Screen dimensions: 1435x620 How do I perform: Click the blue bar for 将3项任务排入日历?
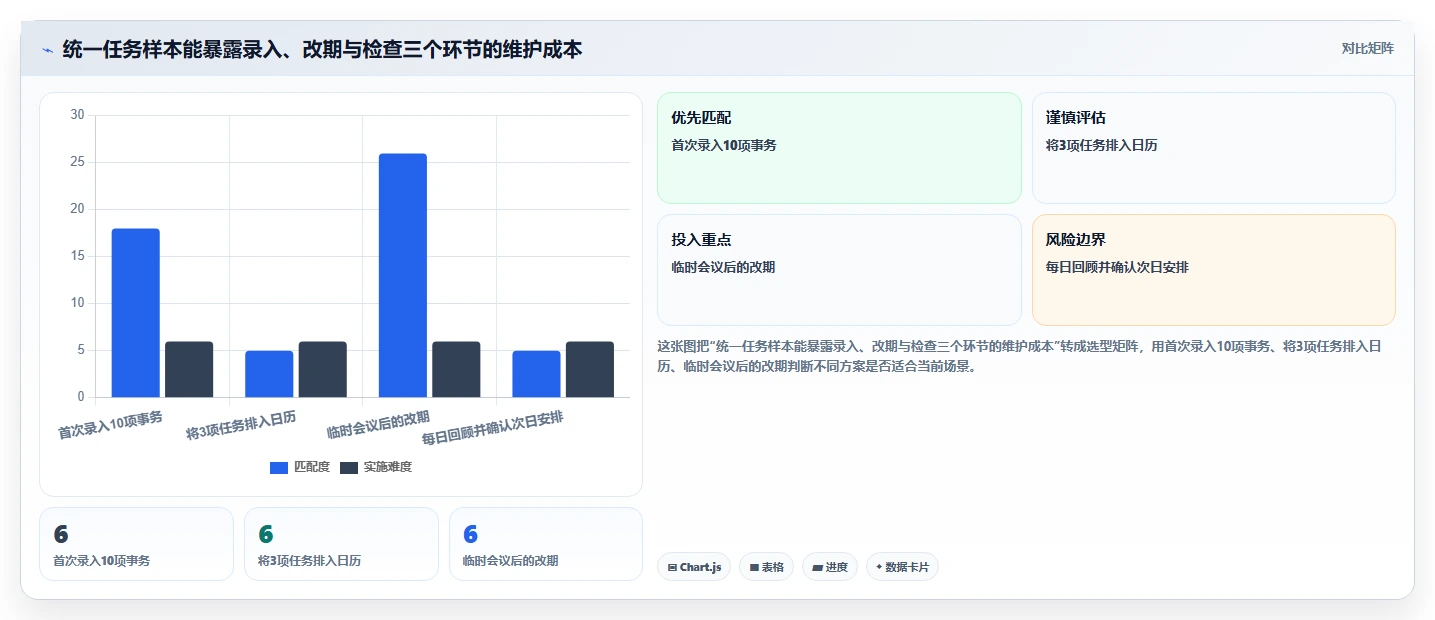[x=269, y=374]
